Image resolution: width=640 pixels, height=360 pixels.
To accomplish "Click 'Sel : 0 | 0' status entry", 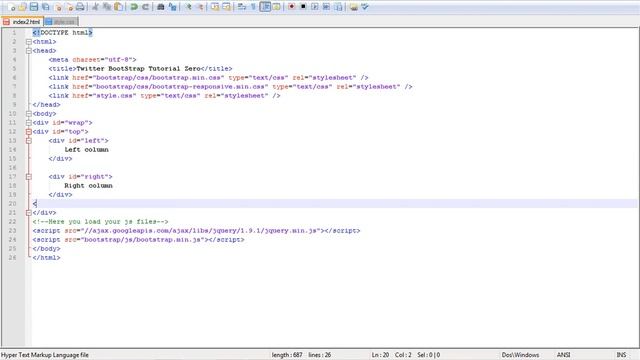I will (429, 355).
